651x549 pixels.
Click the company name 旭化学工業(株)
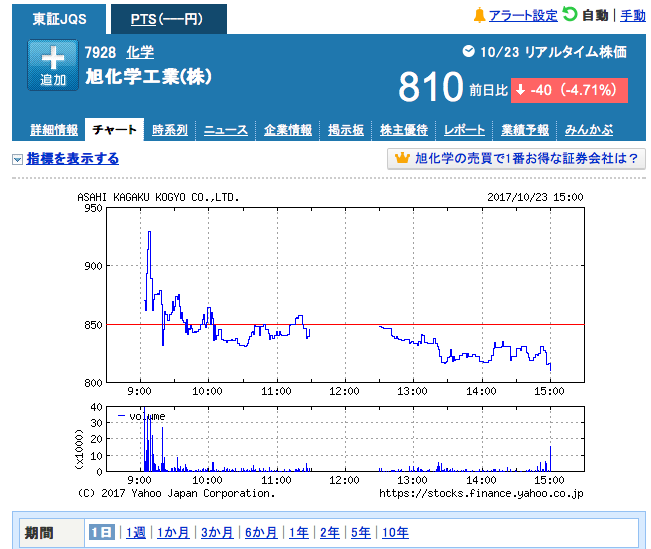coord(149,76)
